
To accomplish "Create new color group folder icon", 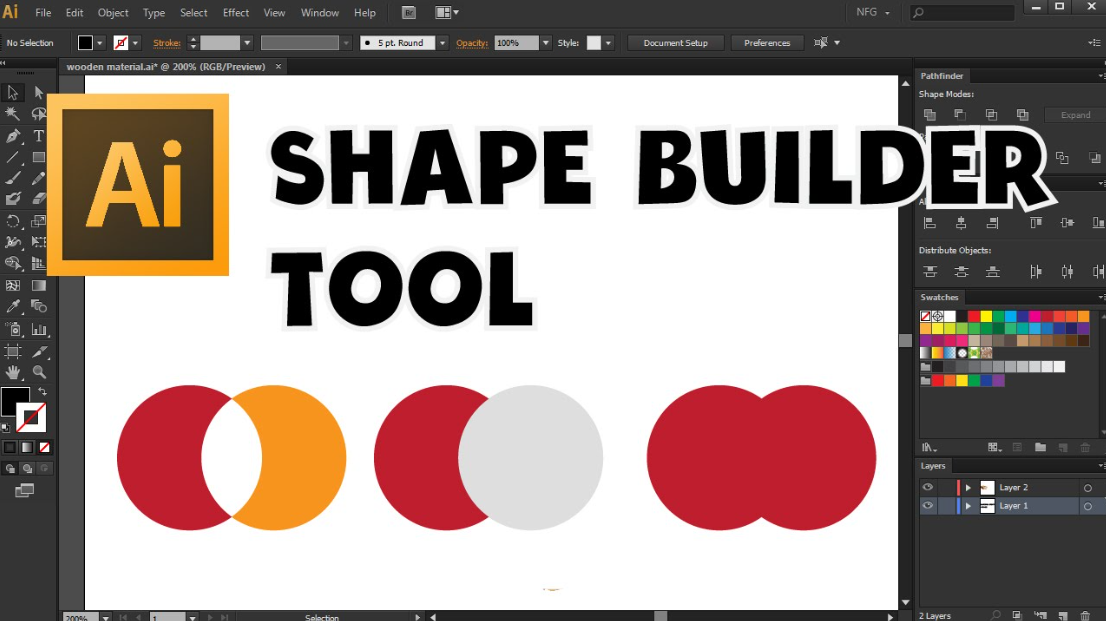I will (x=1040, y=447).
